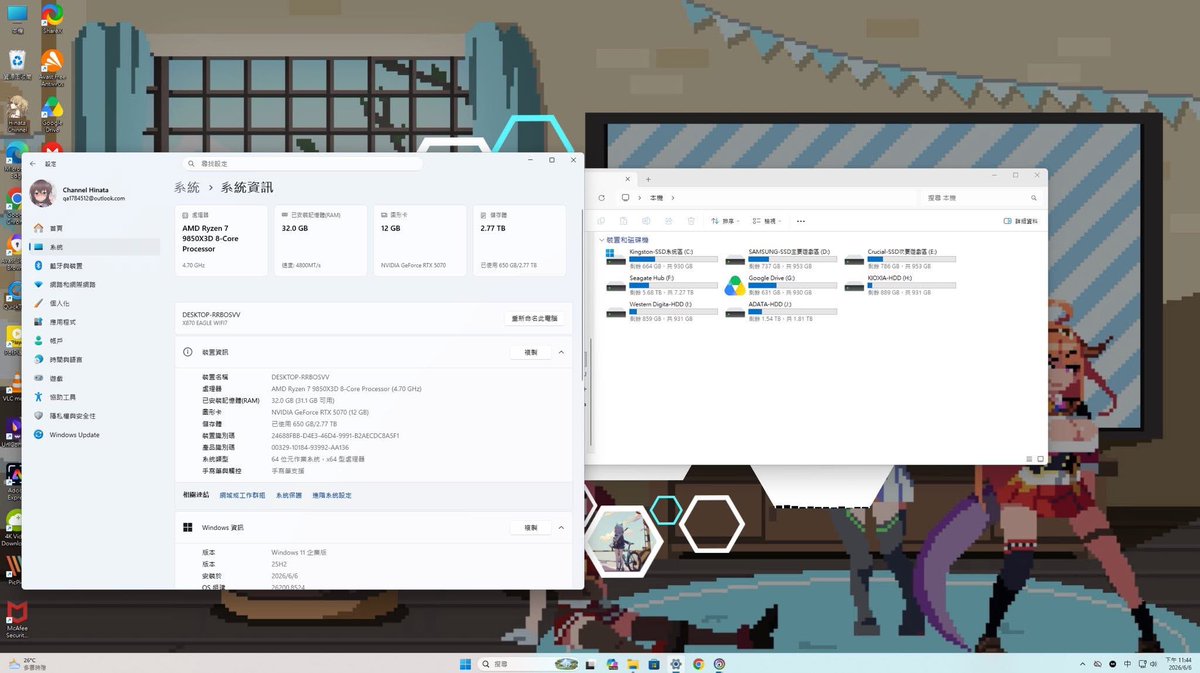Select SAMSUNG-SSD (D:) drive

click(x=781, y=258)
